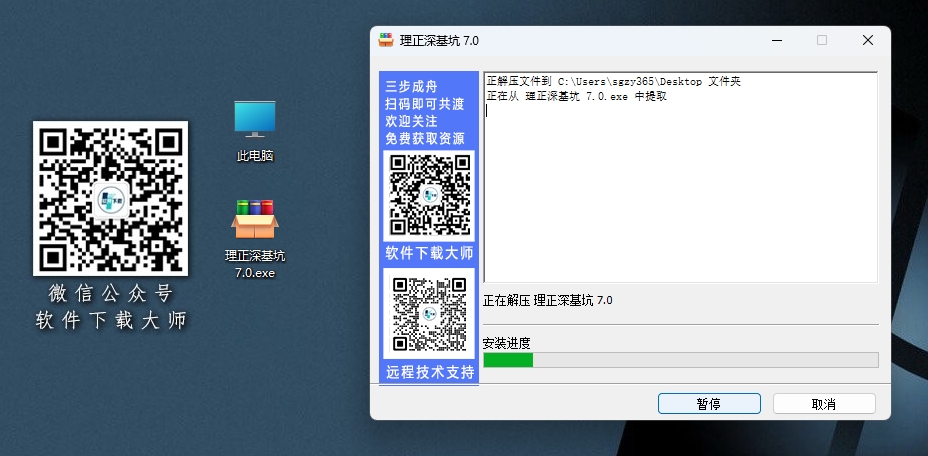The width and height of the screenshot is (928, 456).
Task: Click the 理正深基坑 7.0 window title text
Action: [x=440, y=41]
